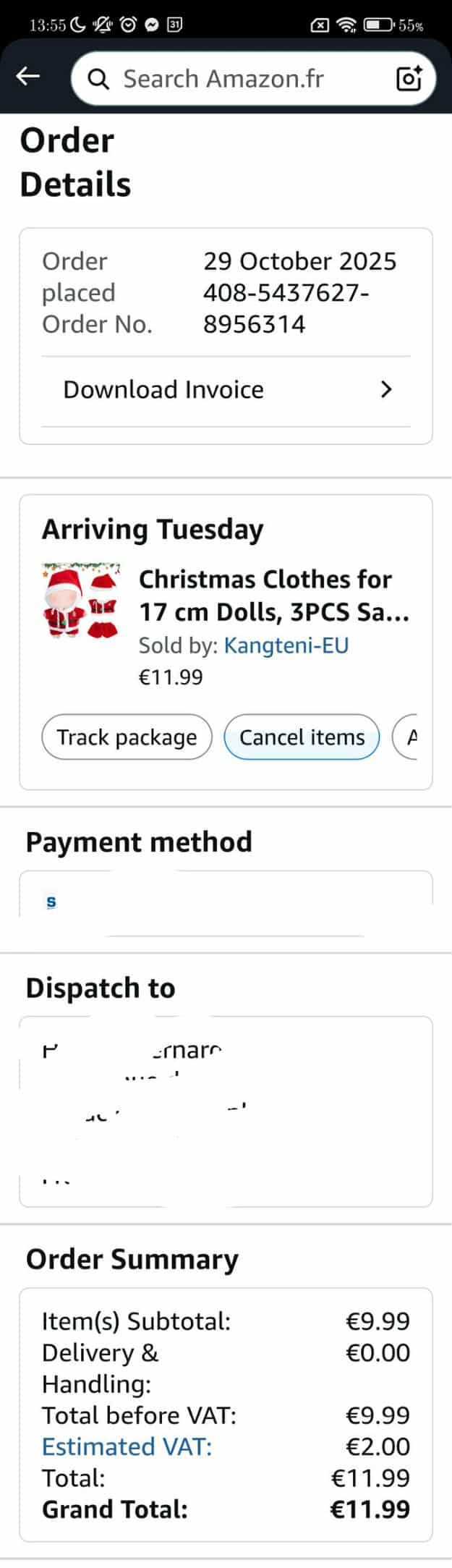The width and height of the screenshot is (452, 1568).
Task: Tap the back arrow
Action: tap(28, 76)
